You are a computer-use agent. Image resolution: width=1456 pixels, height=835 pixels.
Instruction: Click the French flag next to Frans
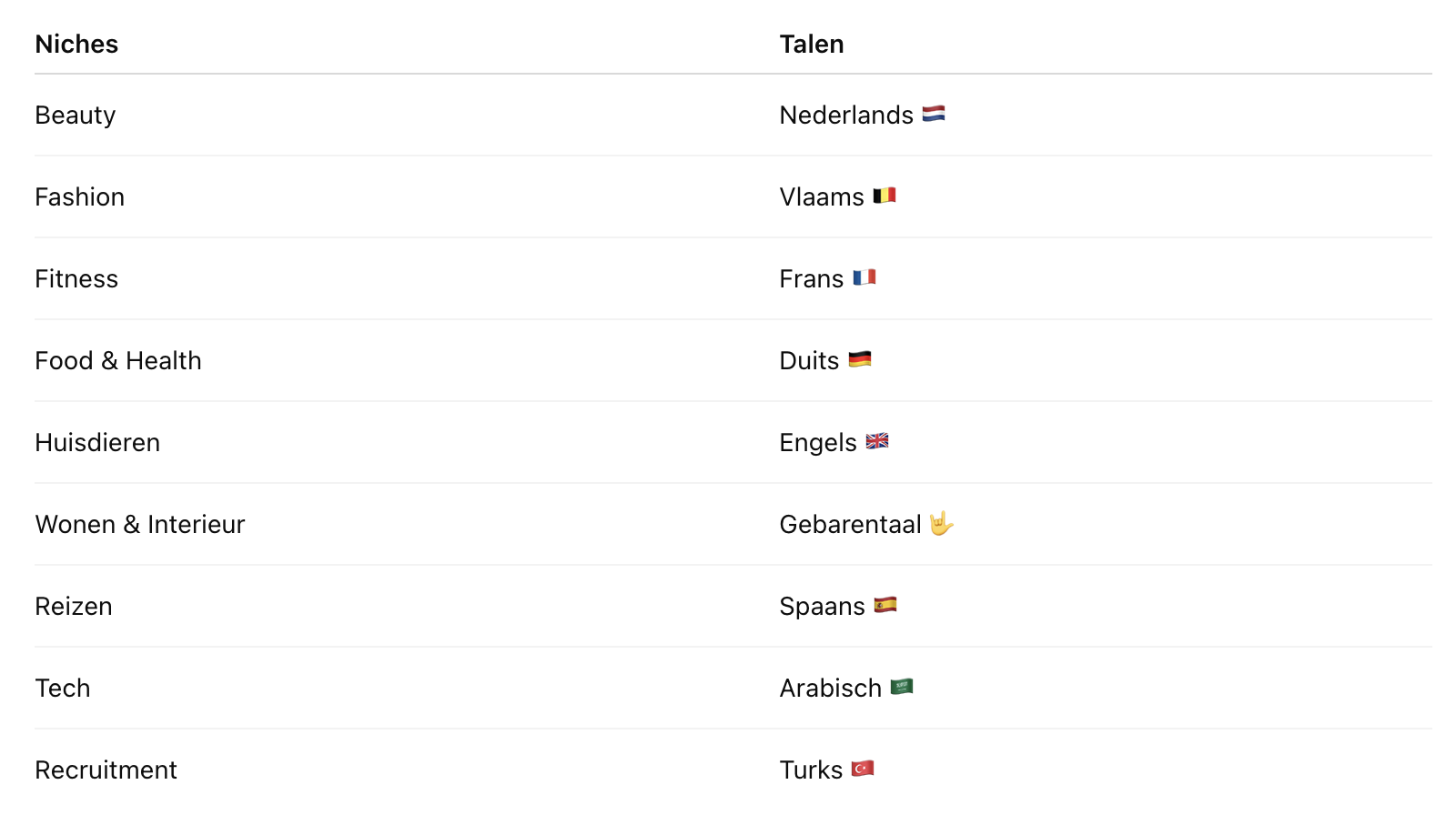pyautogui.click(x=864, y=277)
